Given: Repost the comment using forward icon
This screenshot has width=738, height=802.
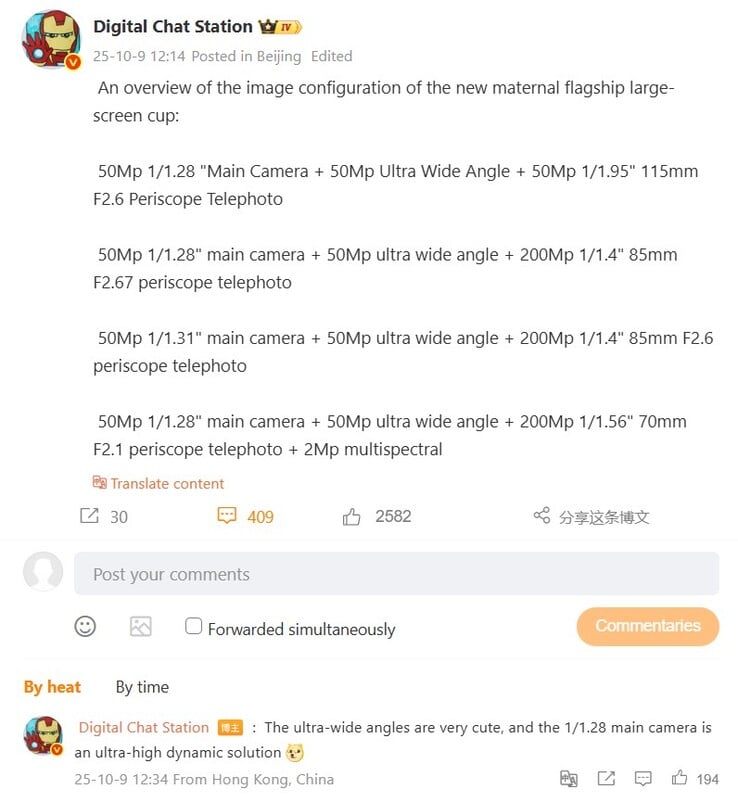Looking at the screenshot, I should tap(606, 778).
